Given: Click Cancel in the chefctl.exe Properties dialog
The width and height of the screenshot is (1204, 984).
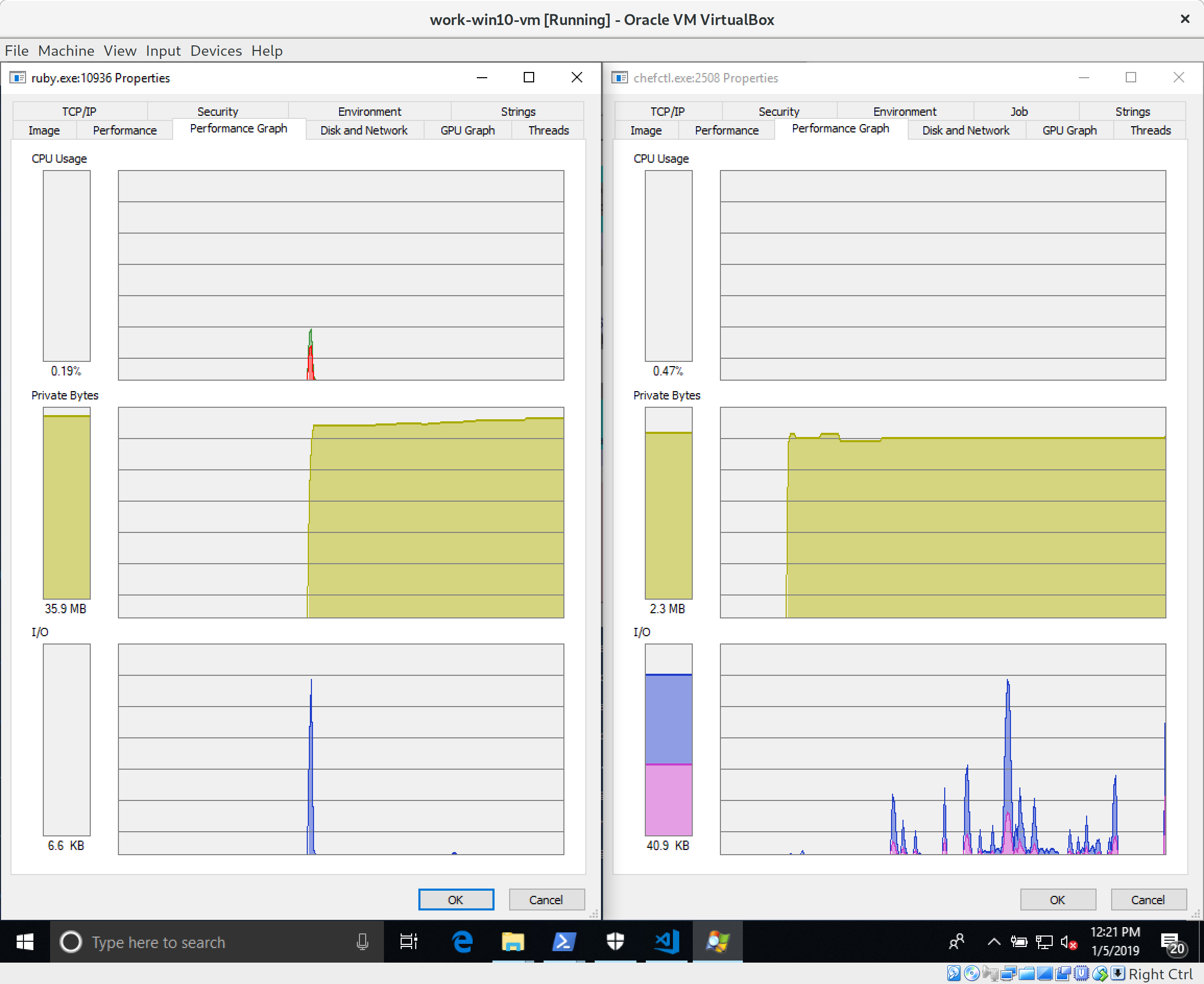Looking at the screenshot, I should (x=1148, y=900).
